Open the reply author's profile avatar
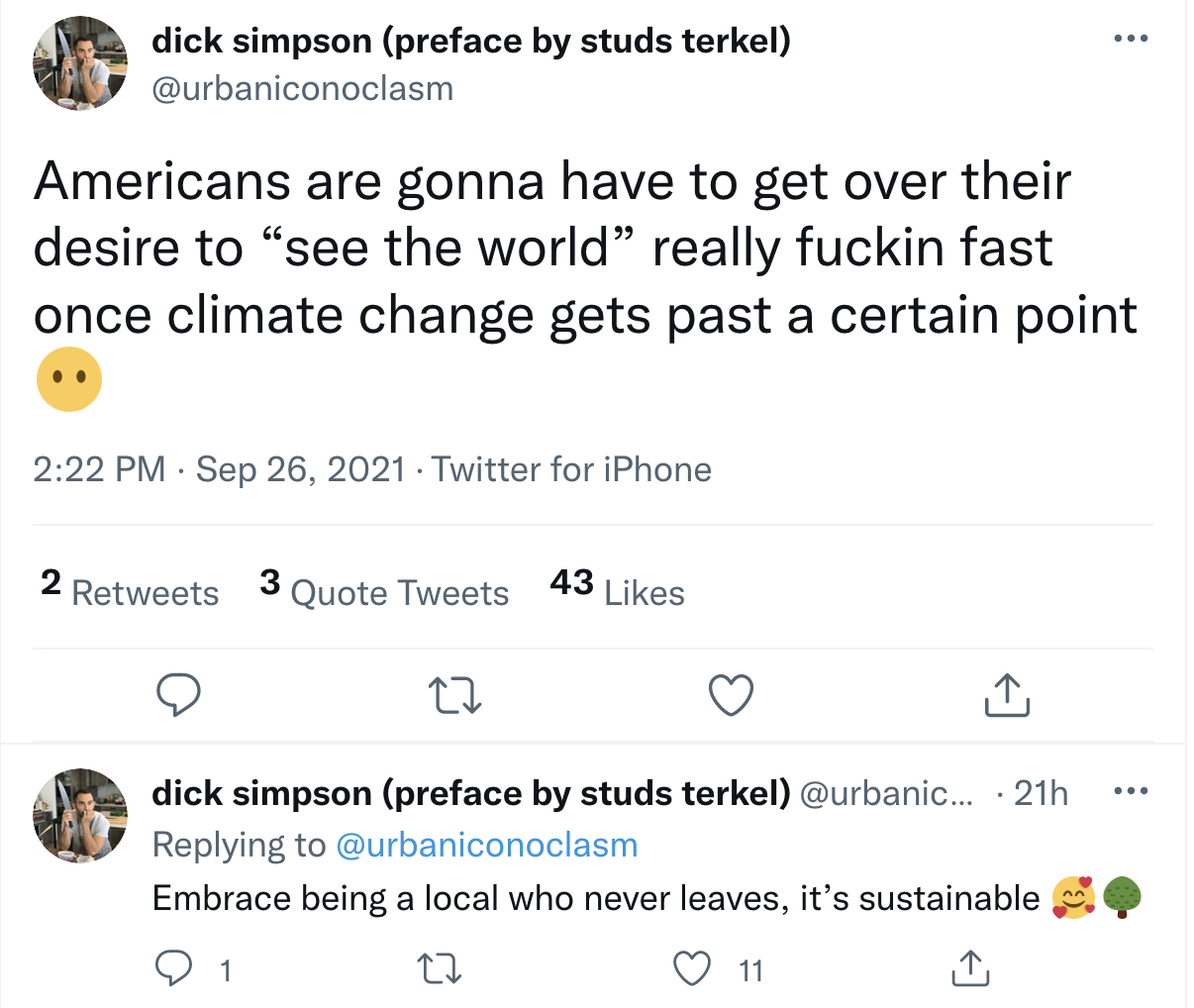 (80, 816)
